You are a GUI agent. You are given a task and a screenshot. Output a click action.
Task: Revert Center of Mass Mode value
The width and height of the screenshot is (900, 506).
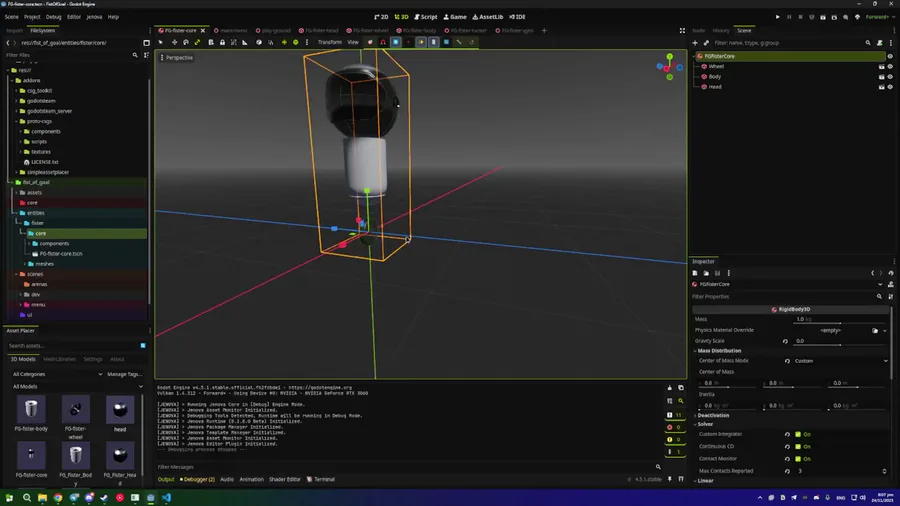click(x=787, y=361)
